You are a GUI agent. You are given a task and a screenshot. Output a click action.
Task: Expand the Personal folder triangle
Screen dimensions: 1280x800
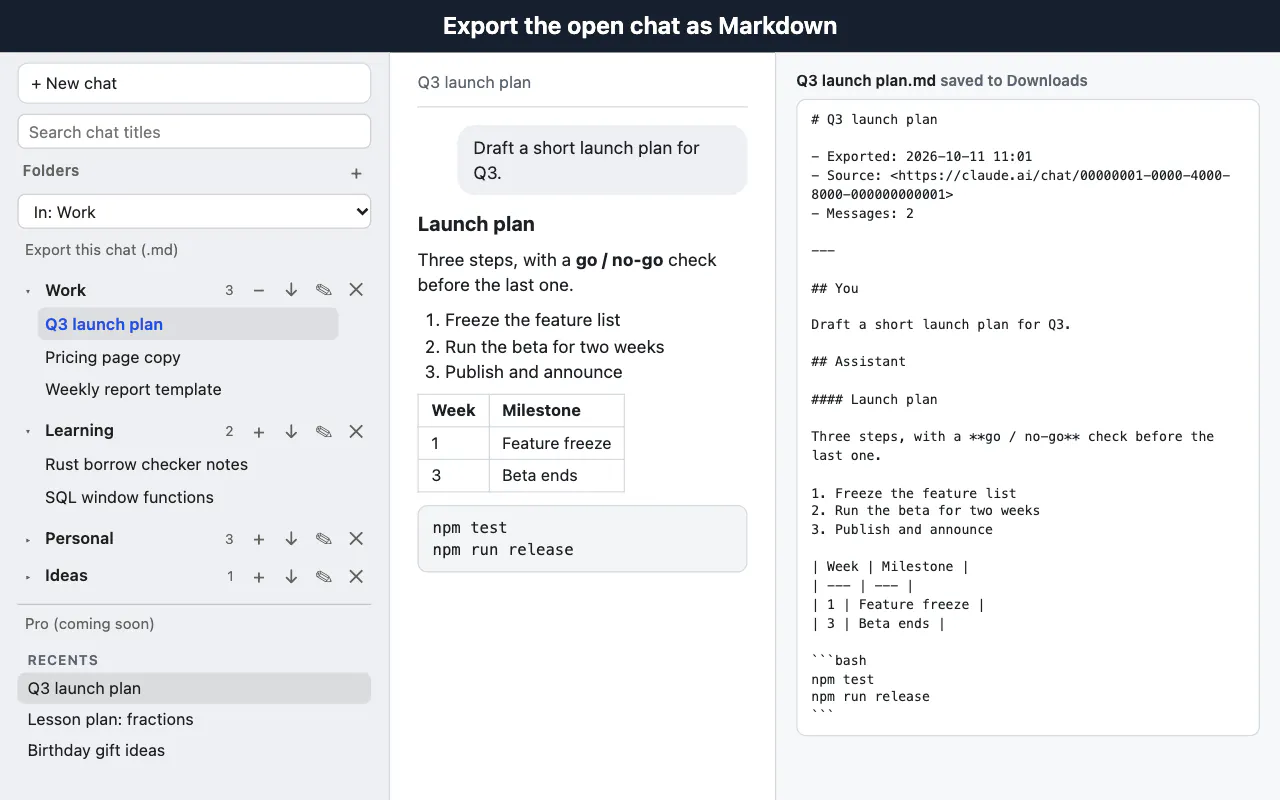[x=28, y=539]
